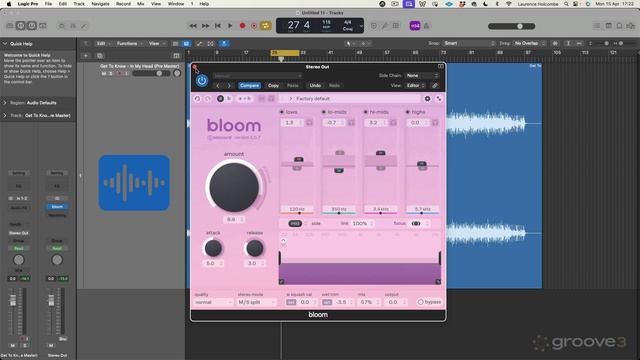Click the link 100% value stepper
This screenshot has width=640, height=360.
point(362,223)
